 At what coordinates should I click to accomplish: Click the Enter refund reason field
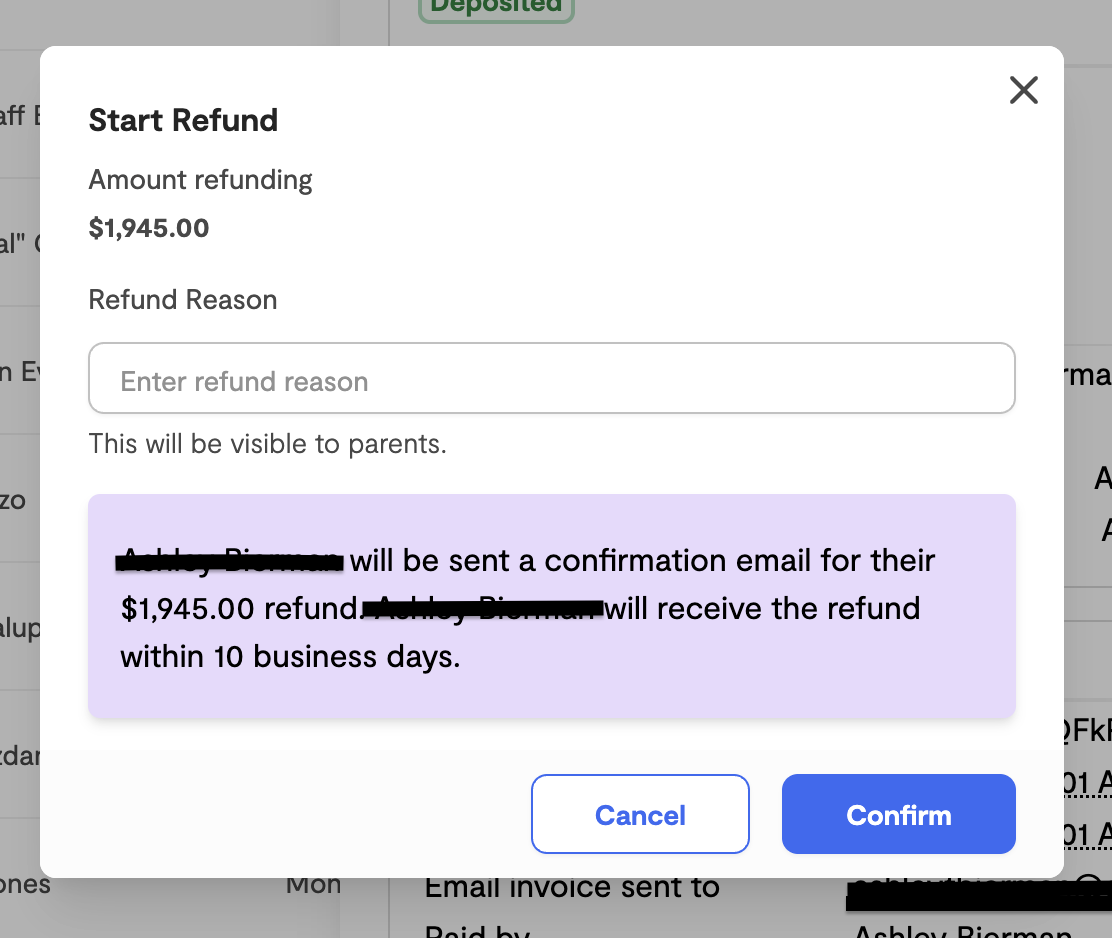point(551,378)
